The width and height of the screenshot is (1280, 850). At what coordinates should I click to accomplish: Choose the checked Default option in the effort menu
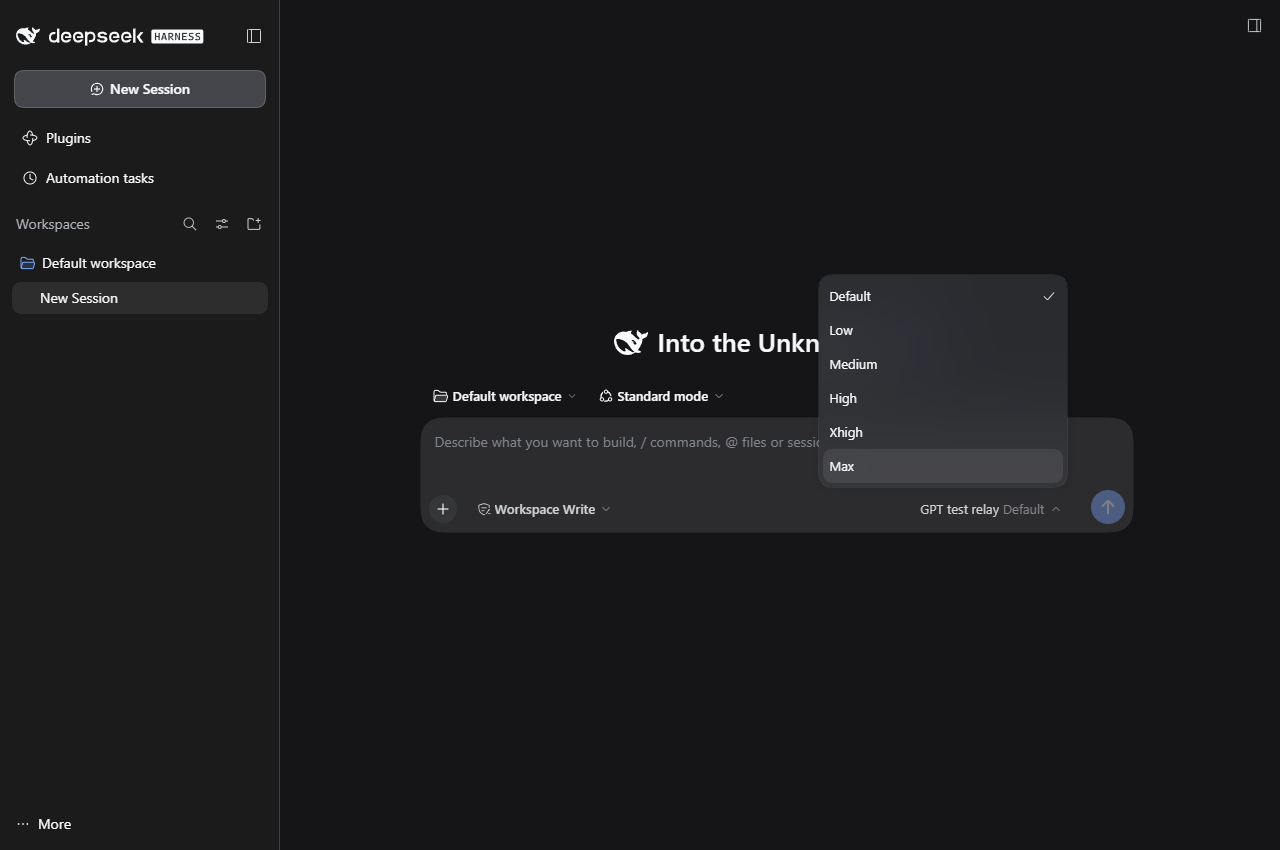(943, 296)
